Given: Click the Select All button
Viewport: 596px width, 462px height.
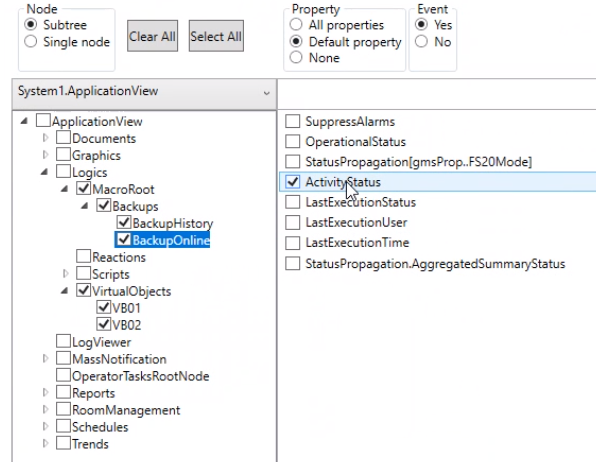Looking at the screenshot, I should [x=216, y=36].
